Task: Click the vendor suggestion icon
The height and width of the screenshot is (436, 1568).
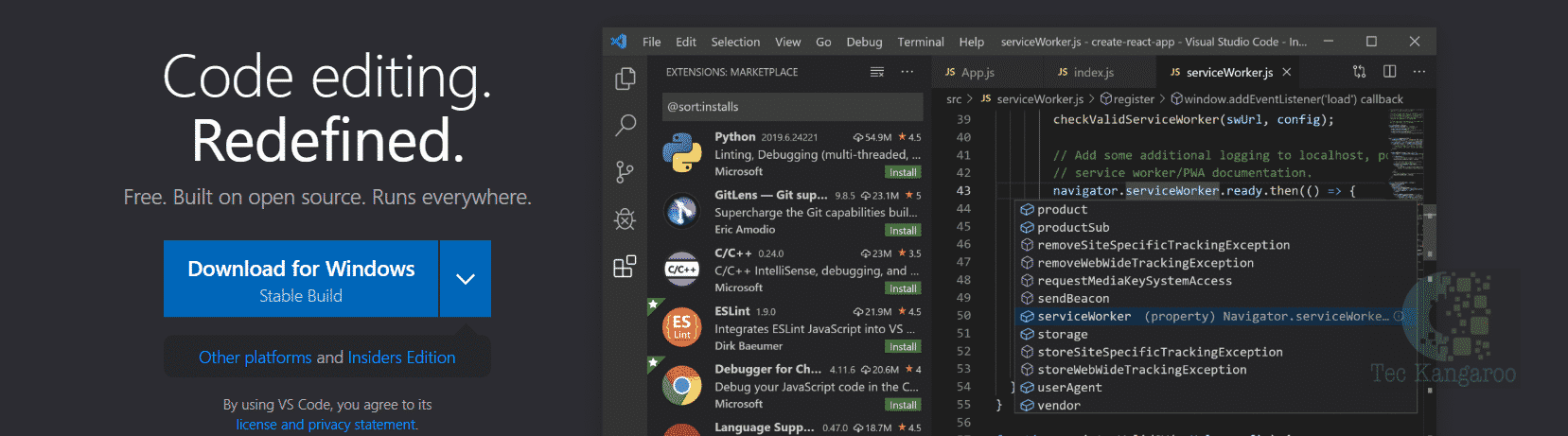Action: [x=1027, y=406]
